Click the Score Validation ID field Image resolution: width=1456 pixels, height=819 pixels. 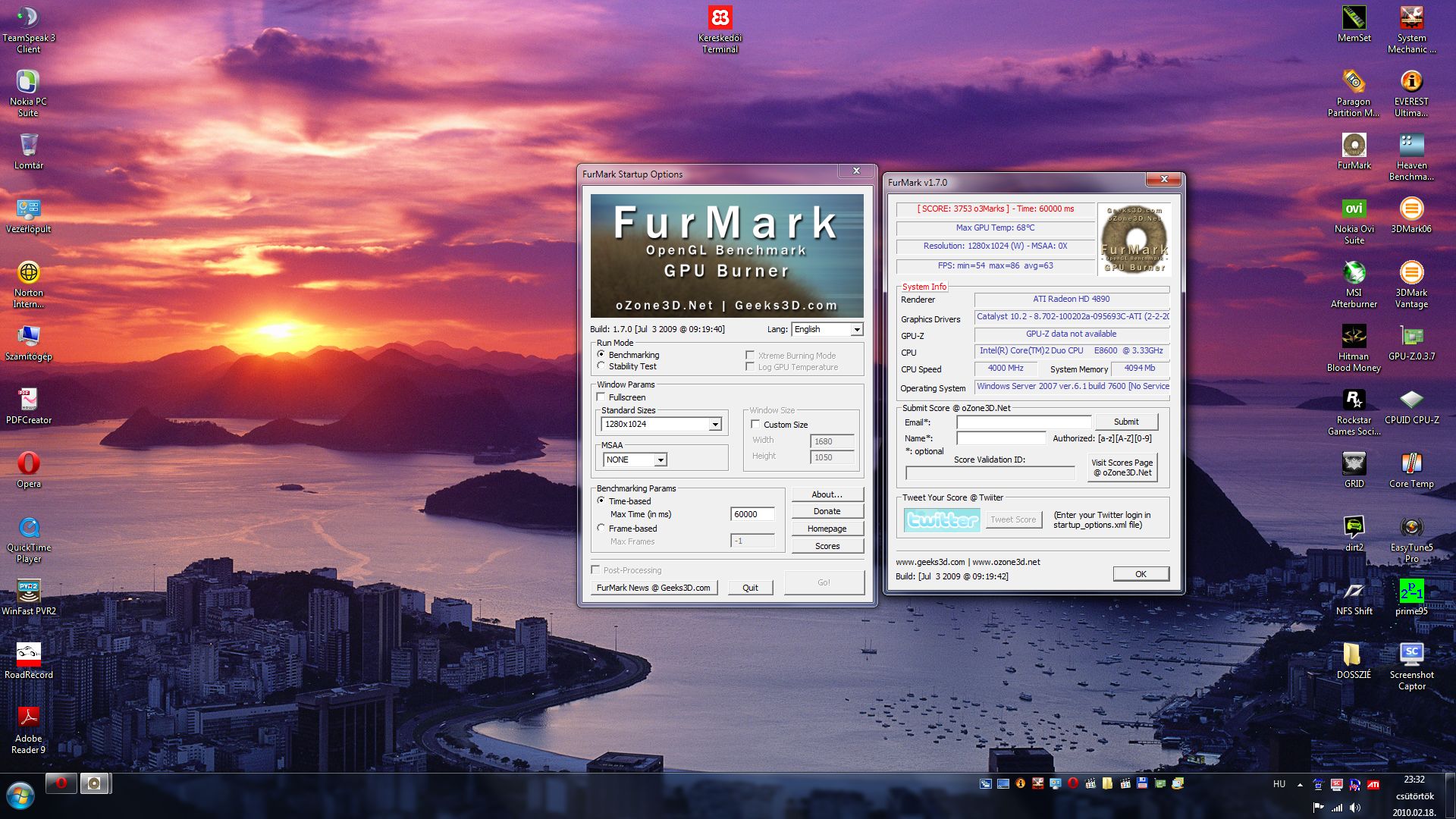990,473
